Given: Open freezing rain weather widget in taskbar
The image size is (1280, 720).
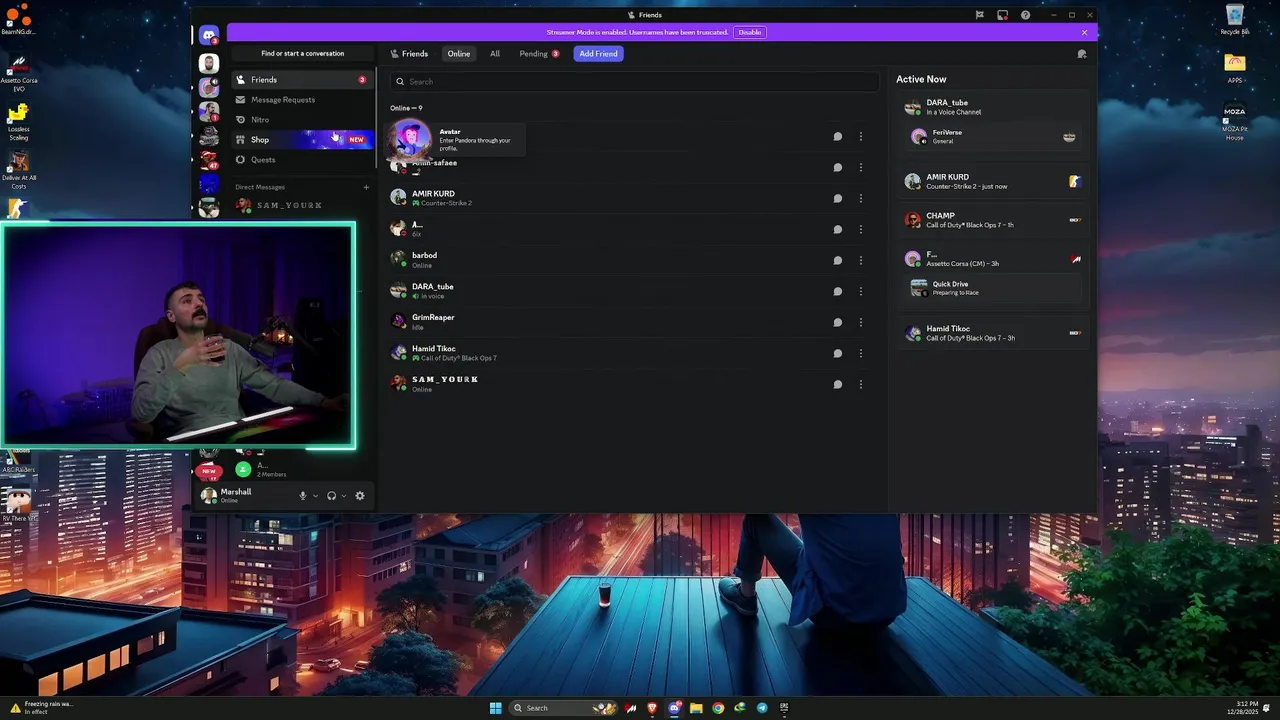Looking at the screenshot, I should click(40, 708).
